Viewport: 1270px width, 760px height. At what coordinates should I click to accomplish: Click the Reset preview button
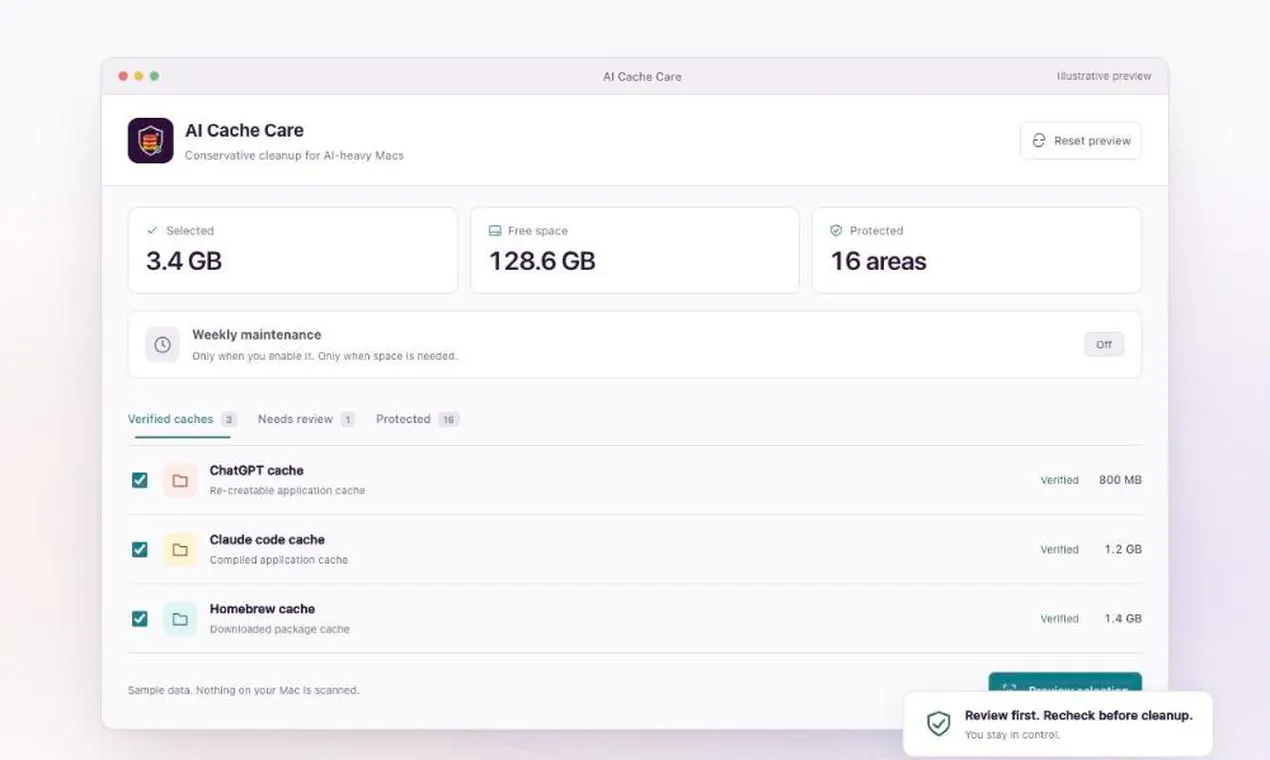(x=1081, y=141)
